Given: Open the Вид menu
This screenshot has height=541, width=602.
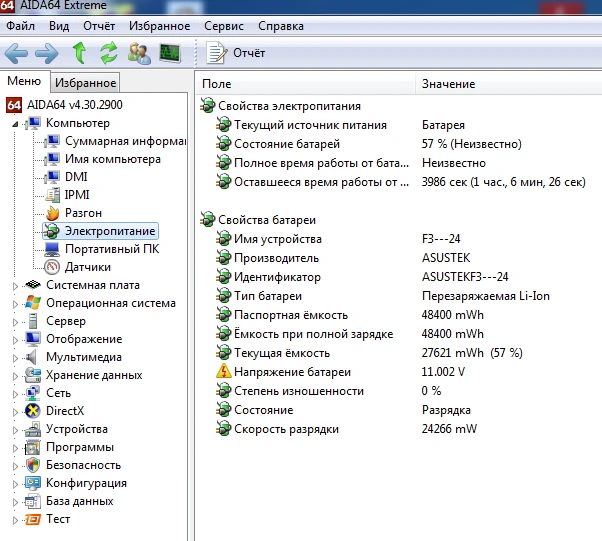Looking at the screenshot, I should pyautogui.click(x=59, y=26).
